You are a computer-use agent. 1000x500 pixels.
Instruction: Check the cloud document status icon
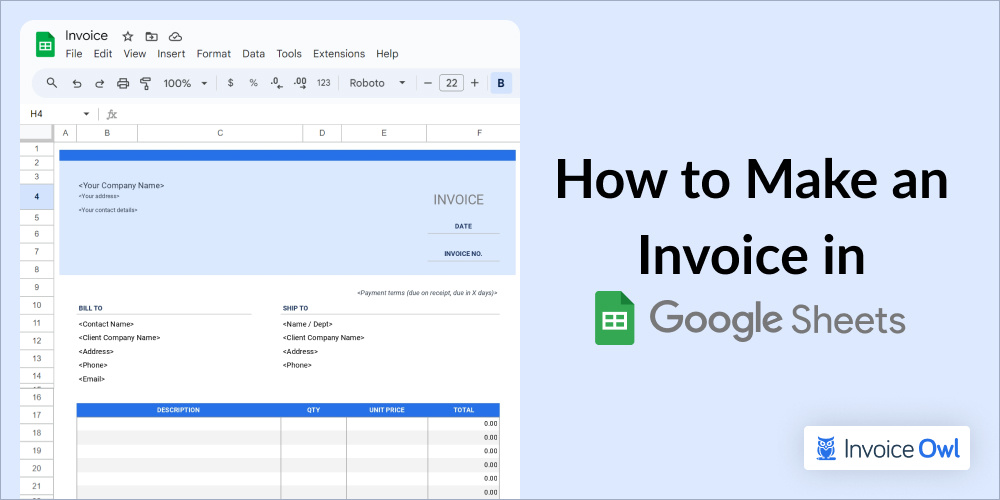point(175,36)
